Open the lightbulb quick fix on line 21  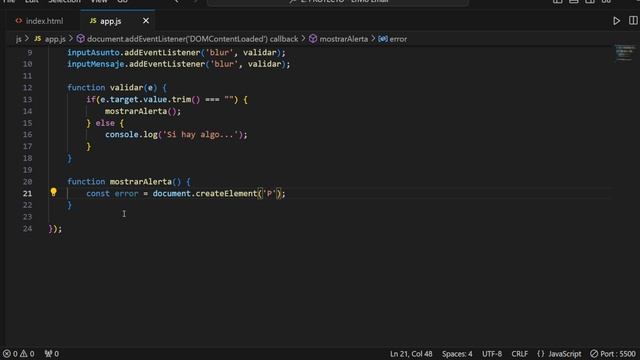coord(53,192)
